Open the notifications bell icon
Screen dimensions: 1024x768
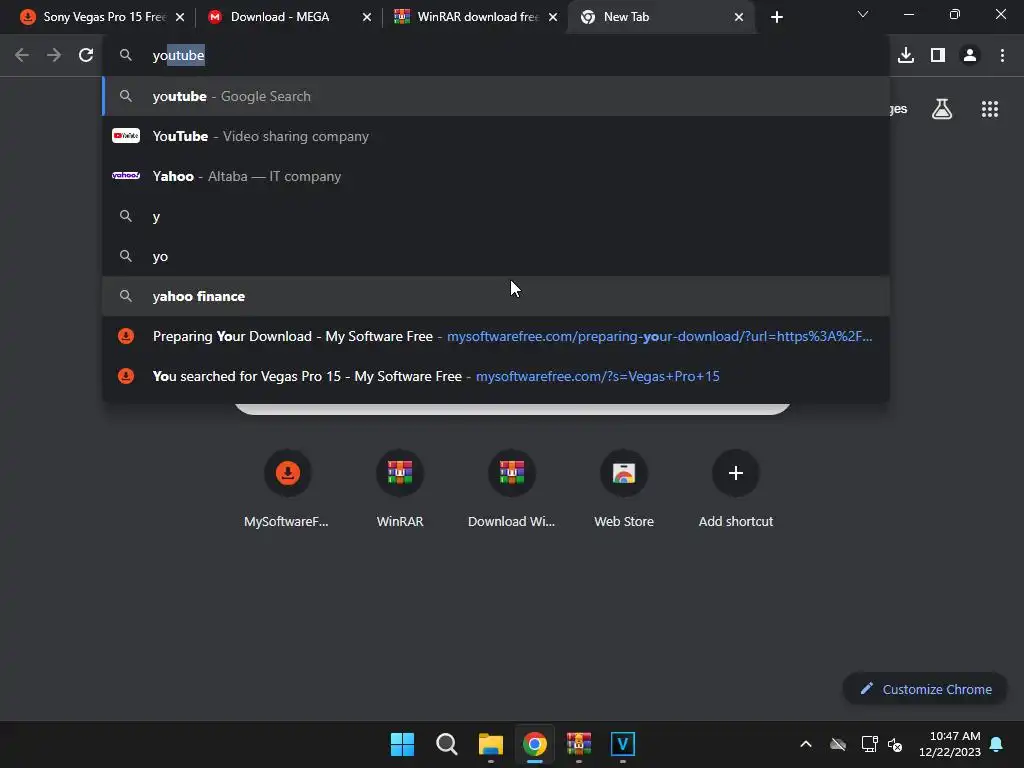[997, 744]
